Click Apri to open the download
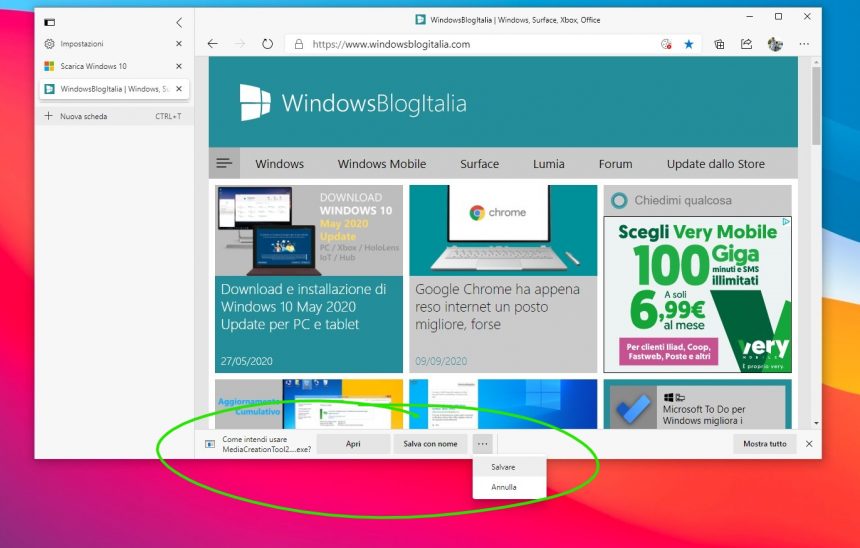Viewport: 860px width, 548px height. pyautogui.click(x=353, y=444)
